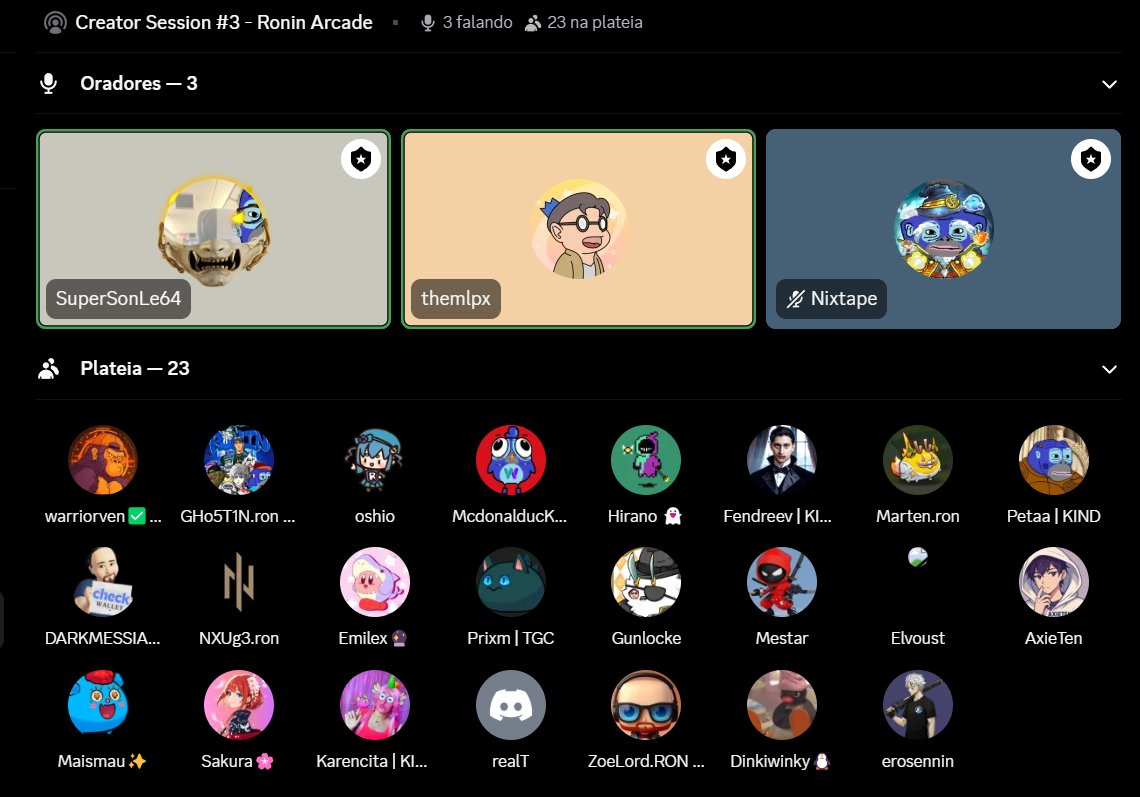Click the microphone icon beside the Oradores heading
This screenshot has height=797, width=1140.
tap(48, 83)
